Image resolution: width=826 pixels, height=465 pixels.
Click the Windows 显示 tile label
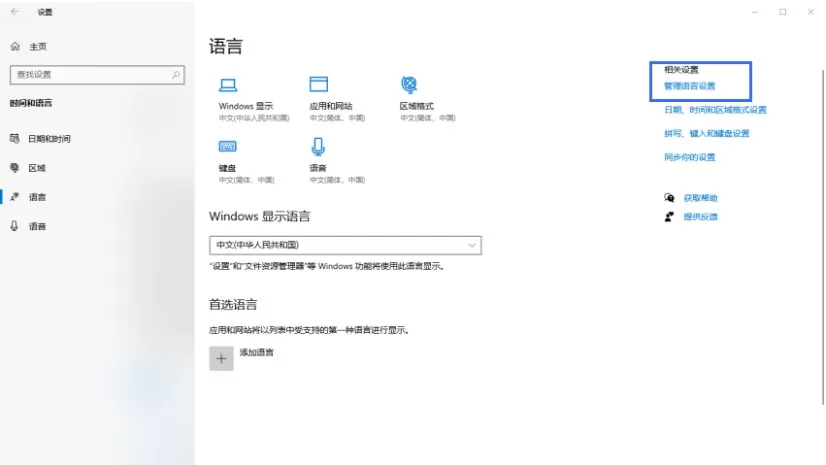tap(245, 106)
